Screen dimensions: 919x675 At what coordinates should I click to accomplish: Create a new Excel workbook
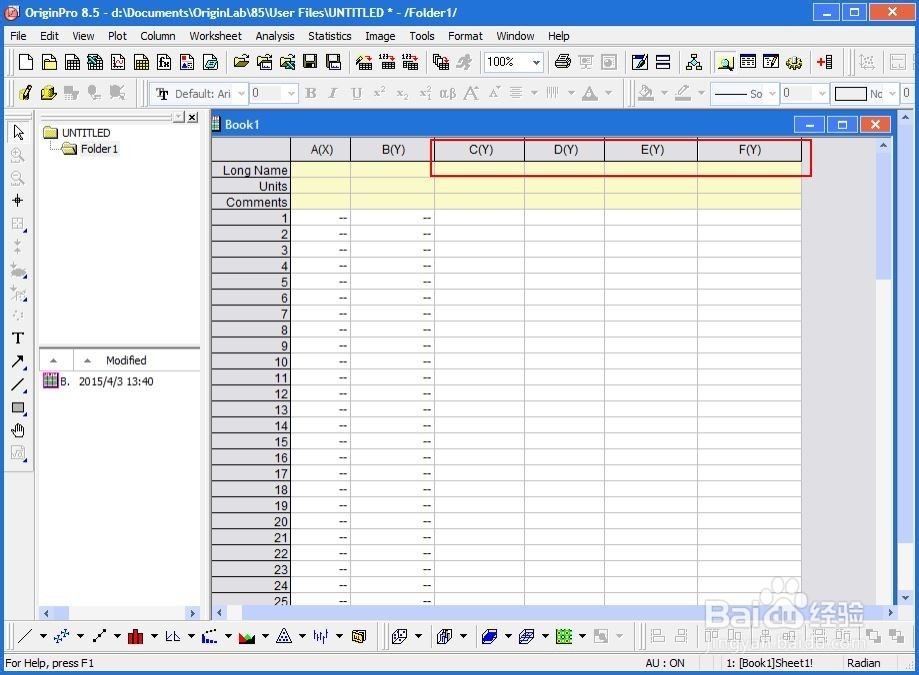click(x=95, y=62)
